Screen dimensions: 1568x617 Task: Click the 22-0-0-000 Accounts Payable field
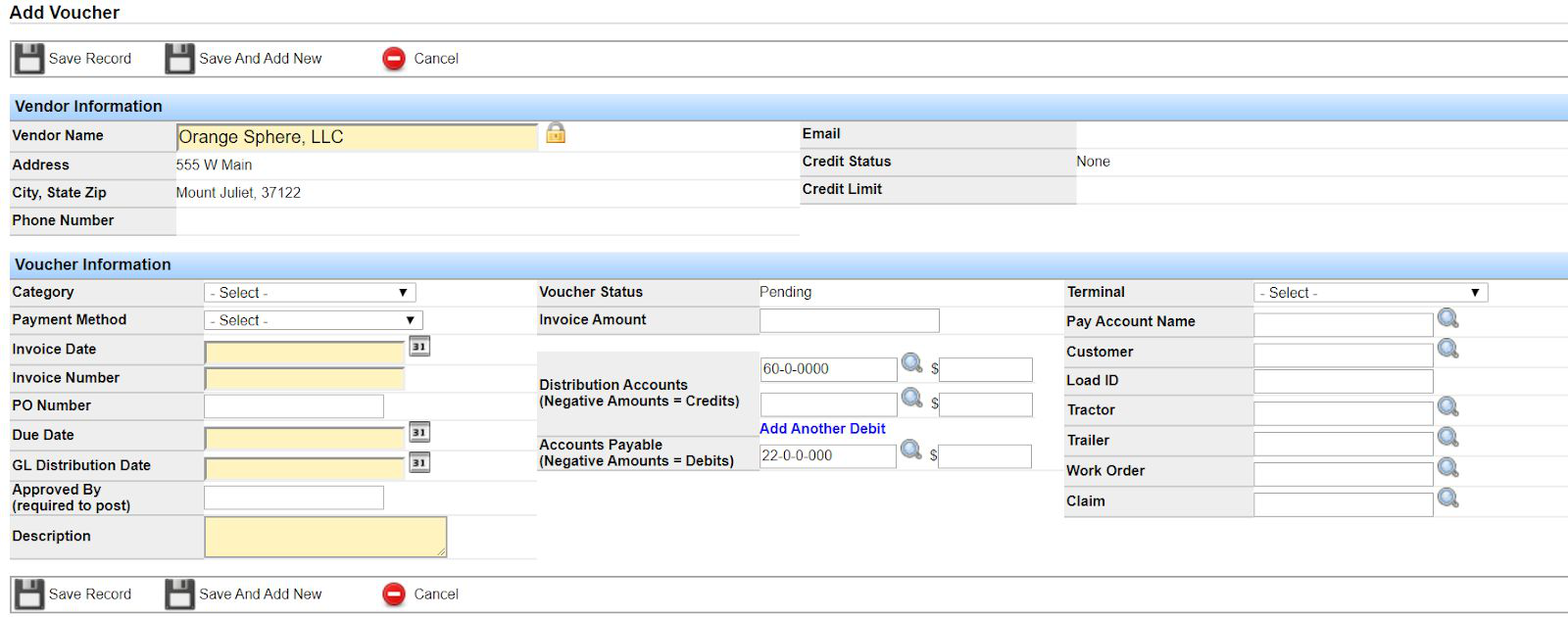tap(828, 455)
